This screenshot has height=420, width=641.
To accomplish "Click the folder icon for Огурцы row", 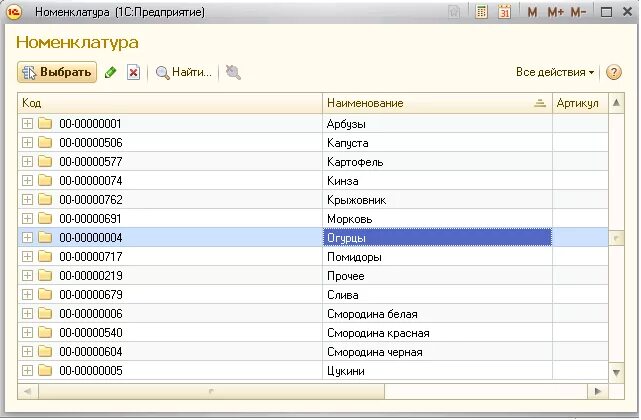I will 45,237.
